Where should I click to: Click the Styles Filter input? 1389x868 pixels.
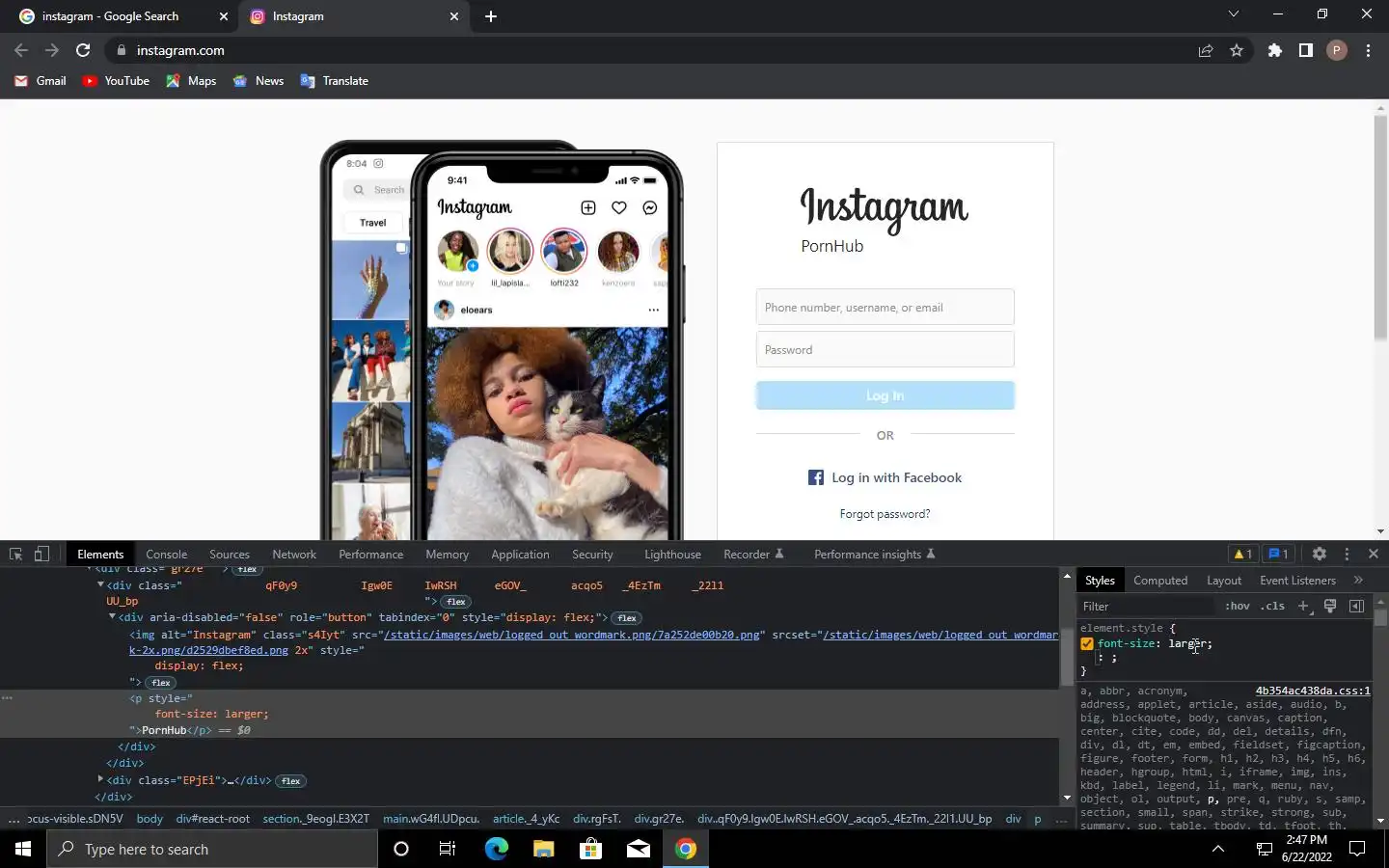(x=1148, y=606)
